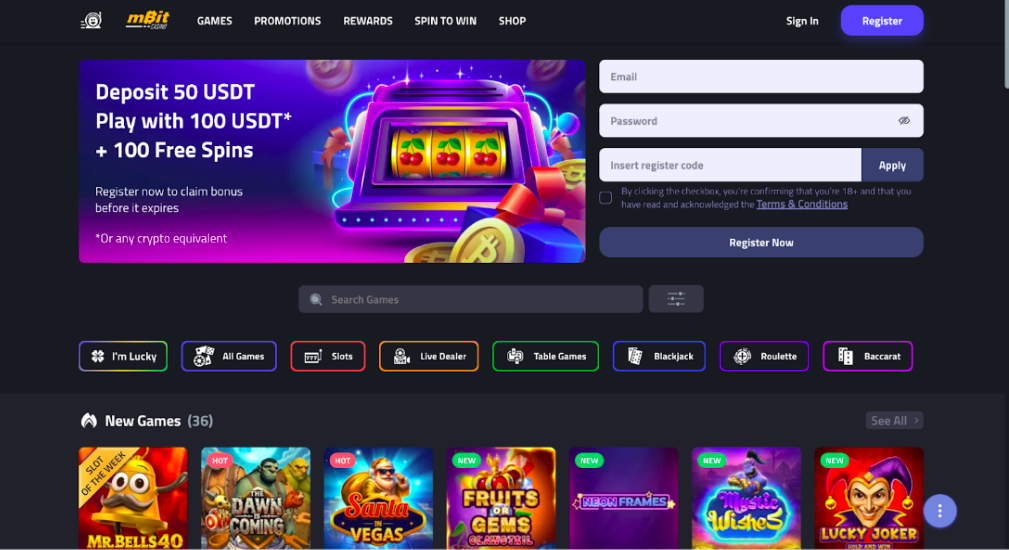
Task: Open the game filter sliders icon
Action: 676,299
